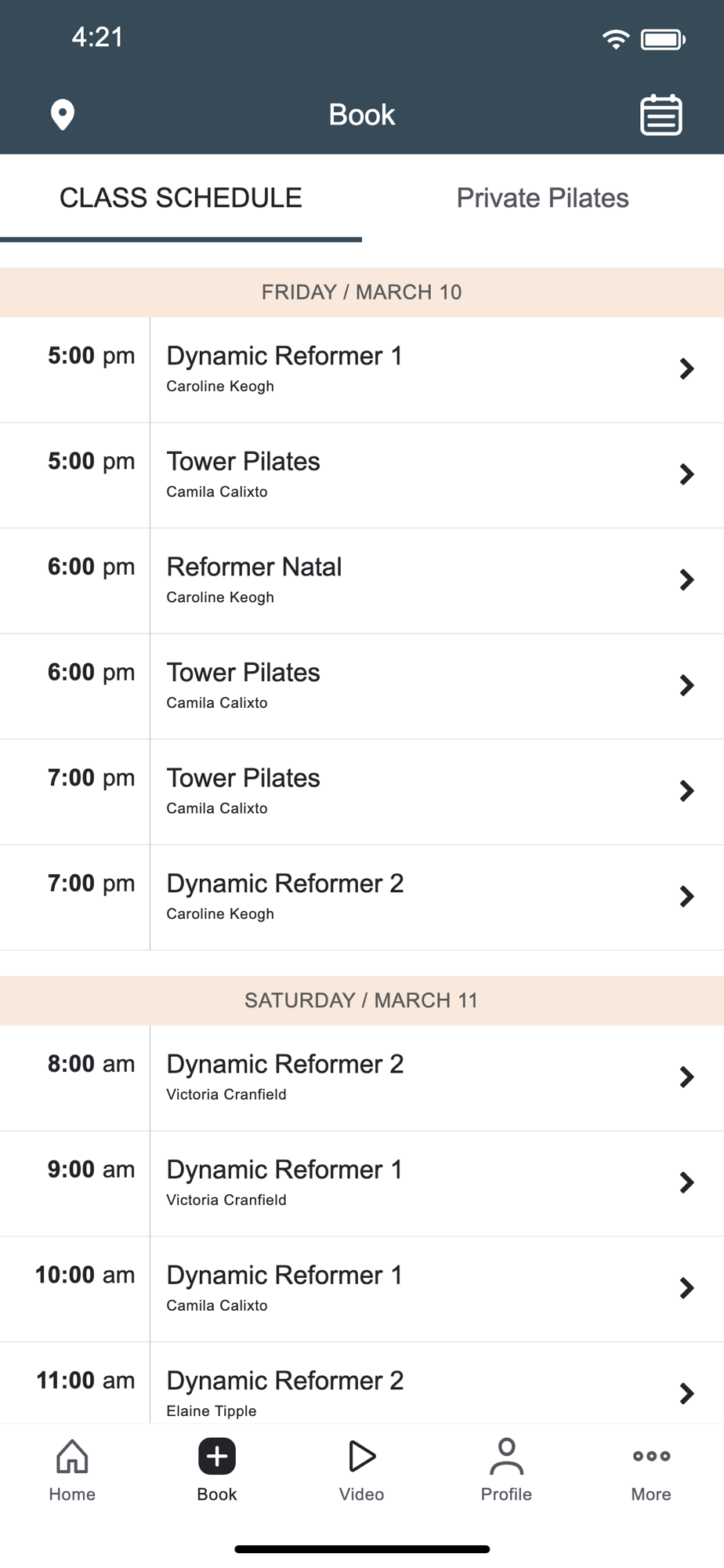The height and width of the screenshot is (1568, 724).
Task: Open the Video tab icon
Action: [361, 1457]
